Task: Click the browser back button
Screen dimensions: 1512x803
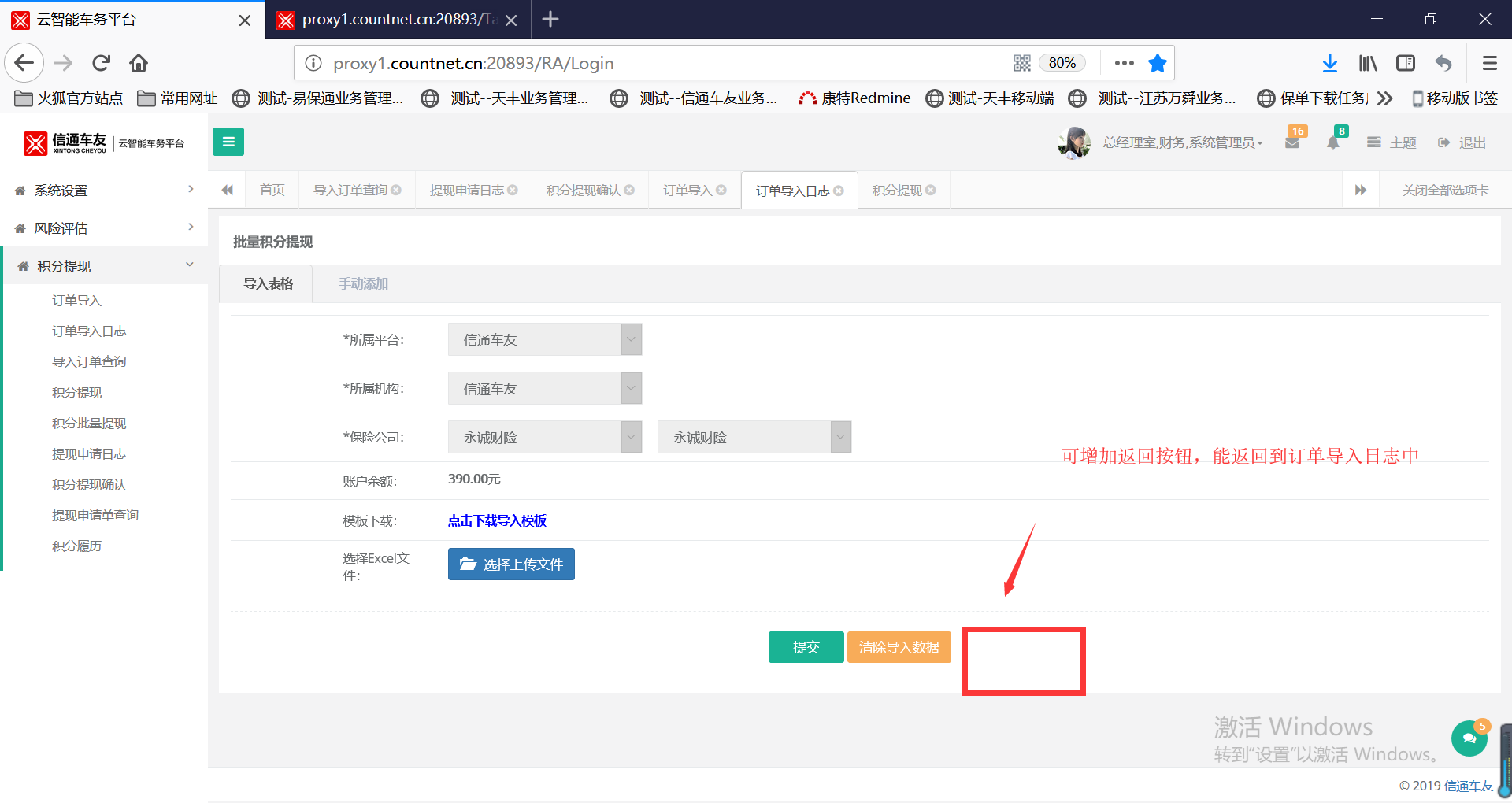Action: tap(24, 63)
